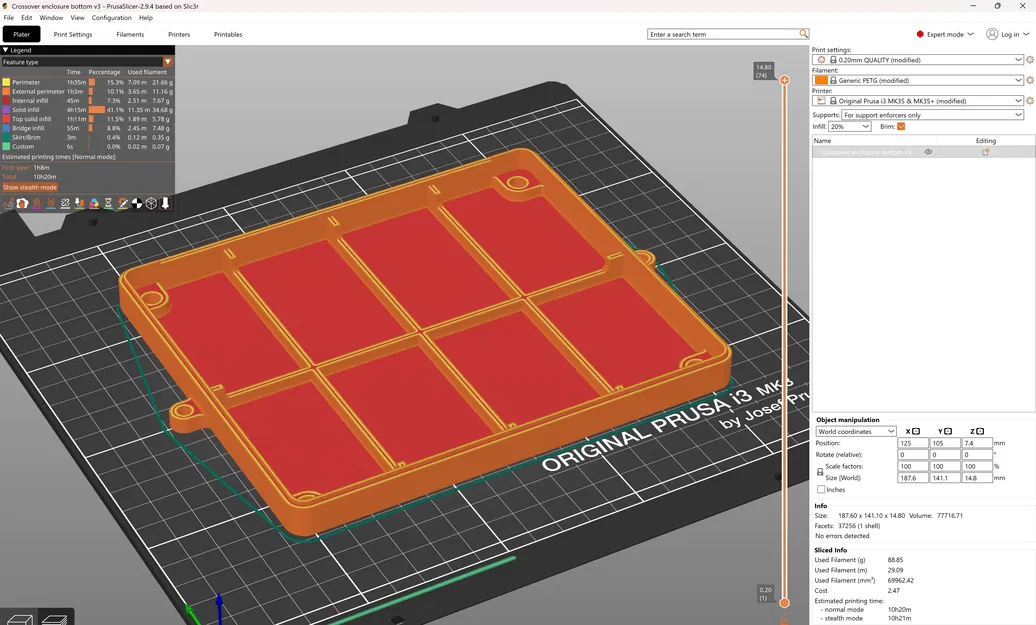Toggle Deretractions icon with downward arrows
This screenshot has width=1036, height=625.
[x=52, y=203]
